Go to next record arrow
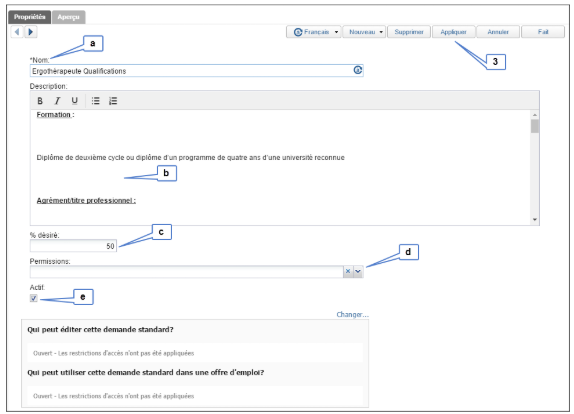Screen dimensions: 574x414 pyautogui.click(x=31, y=32)
